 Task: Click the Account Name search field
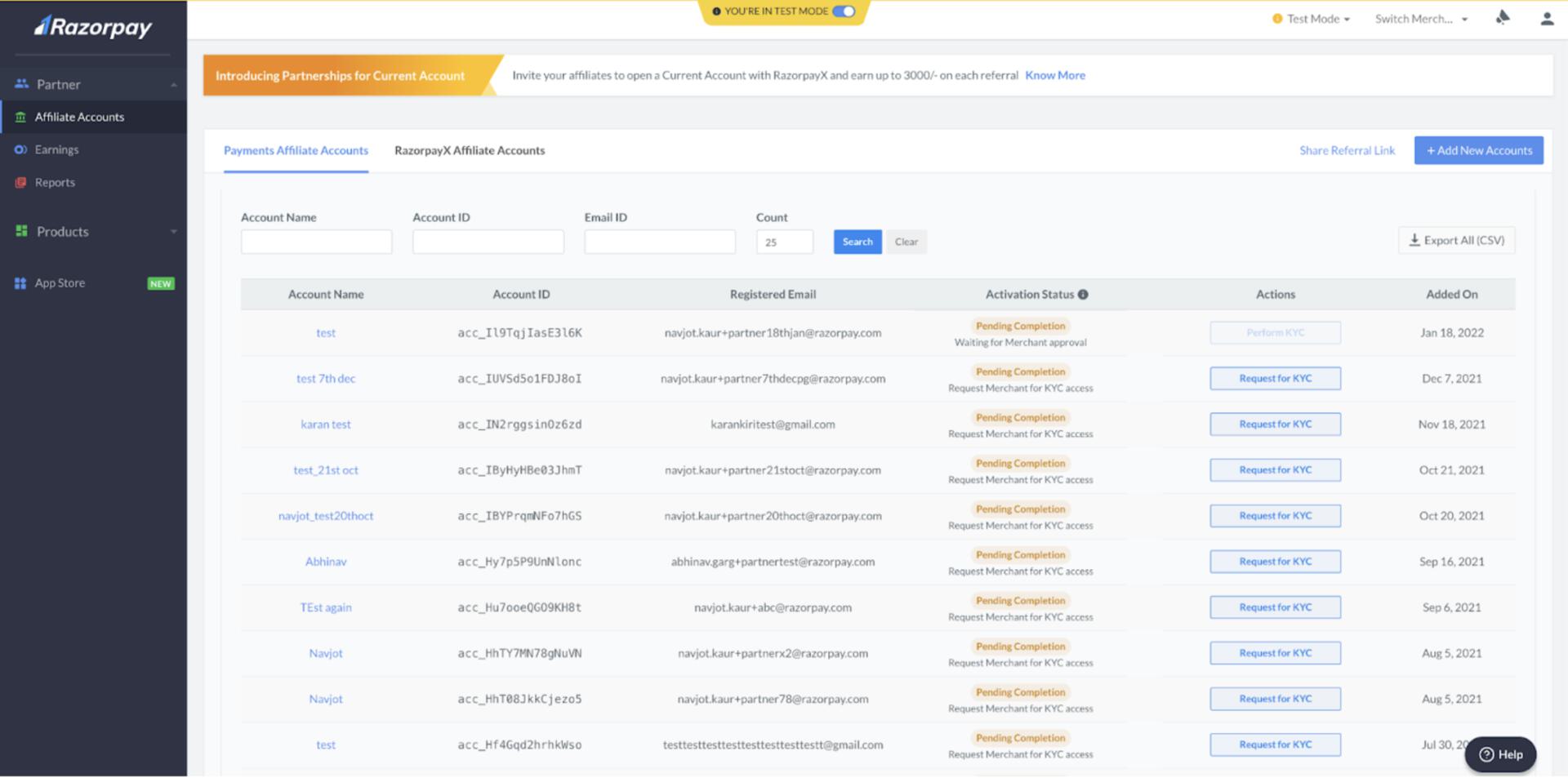click(316, 242)
